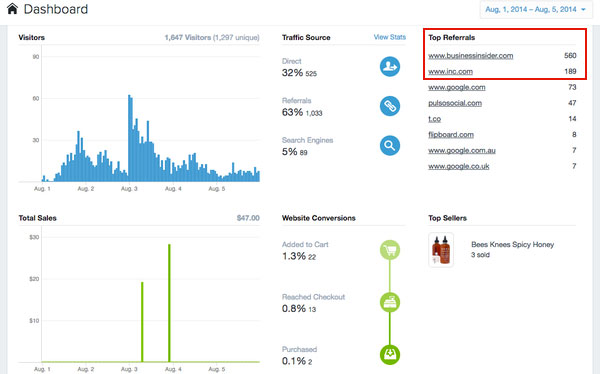Click the Reached Checkout register icon

tap(390, 302)
